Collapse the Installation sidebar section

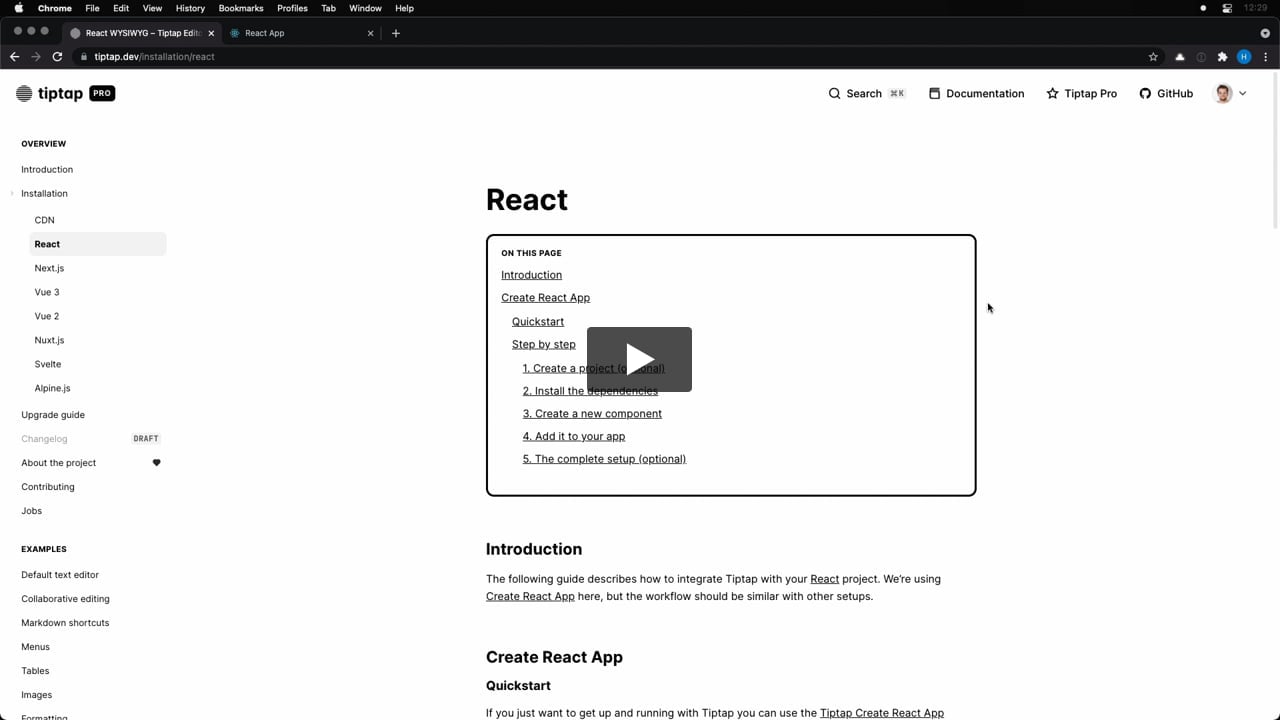tap(12, 194)
